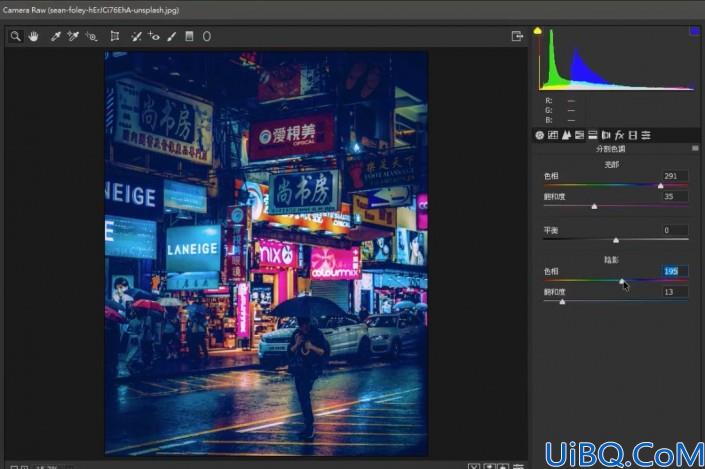The width and height of the screenshot is (705, 469).
Task: Click the 分割色调 panel title
Action: coord(611,148)
